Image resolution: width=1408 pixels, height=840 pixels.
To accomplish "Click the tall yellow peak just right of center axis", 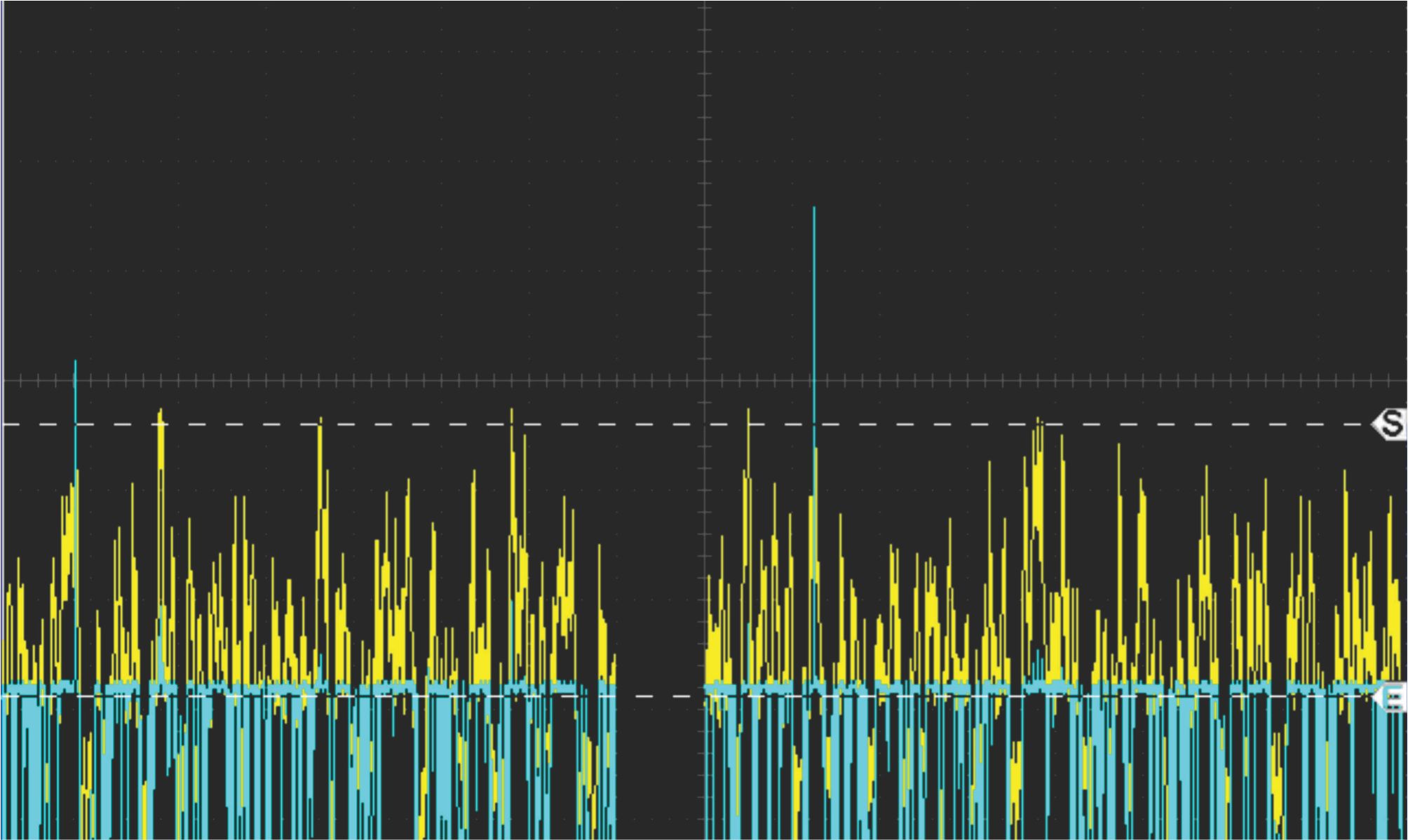I will [x=748, y=421].
